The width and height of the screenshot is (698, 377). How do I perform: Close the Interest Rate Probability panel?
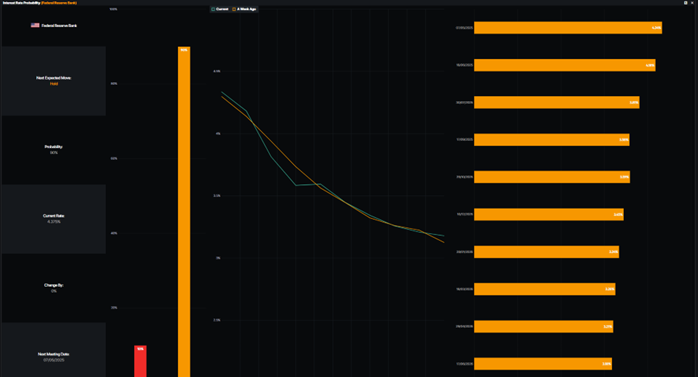point(692,3)
